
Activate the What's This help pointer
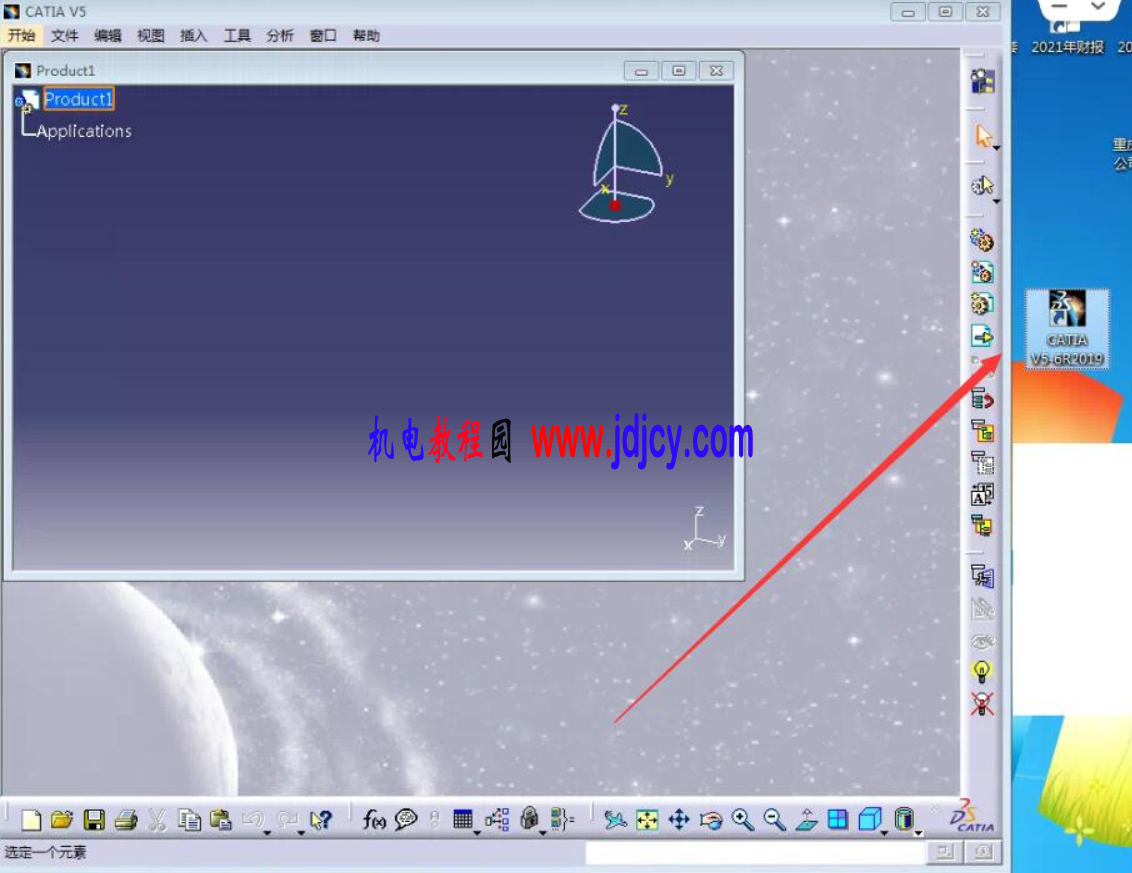point(321,820)
